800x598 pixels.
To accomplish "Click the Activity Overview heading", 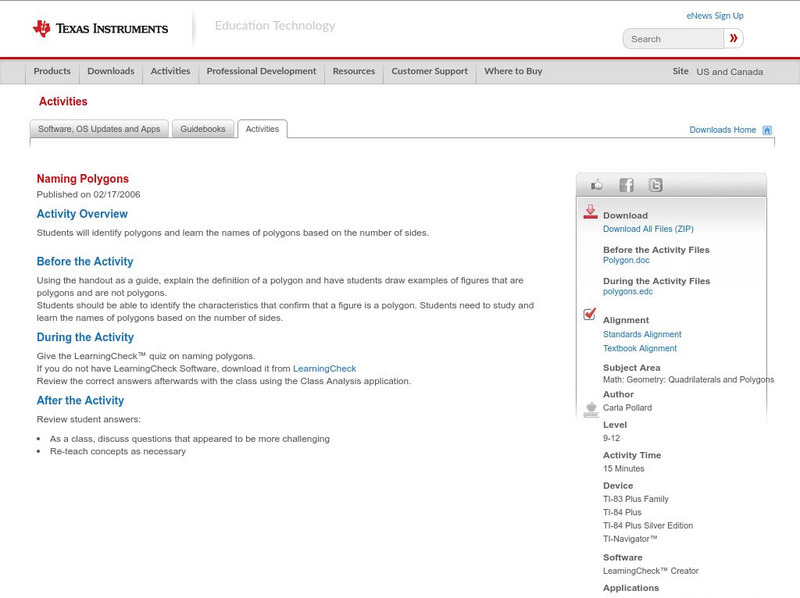I will [x=82, y=214].
